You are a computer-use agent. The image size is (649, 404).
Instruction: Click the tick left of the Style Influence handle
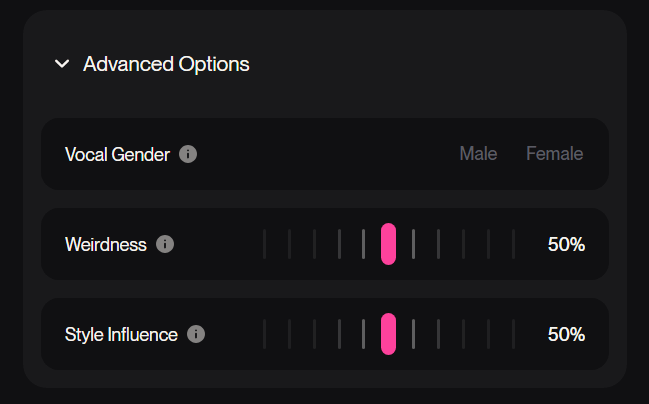364,334
